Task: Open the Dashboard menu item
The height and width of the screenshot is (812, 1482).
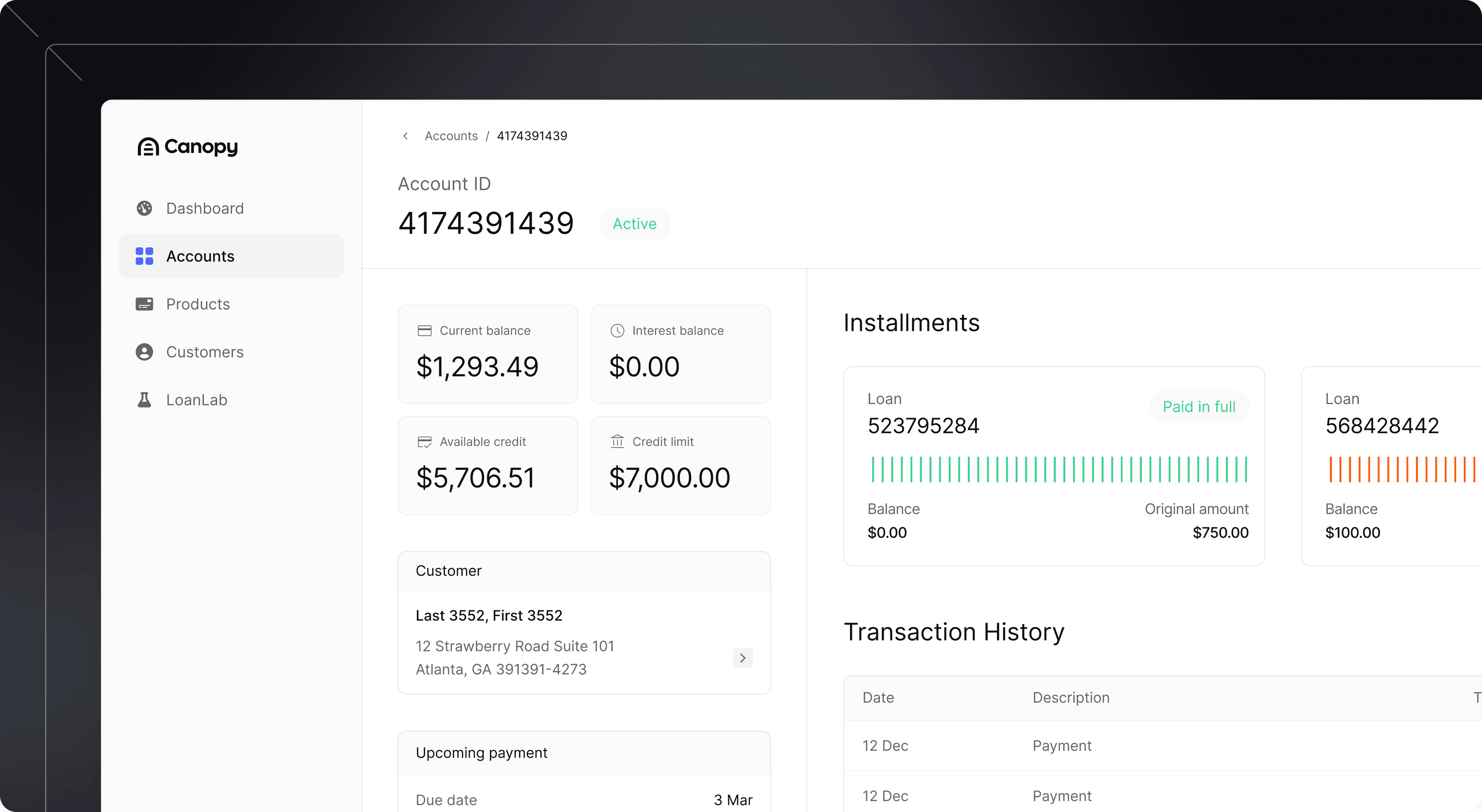Action: pyautogui.click(x=205, y=208)
